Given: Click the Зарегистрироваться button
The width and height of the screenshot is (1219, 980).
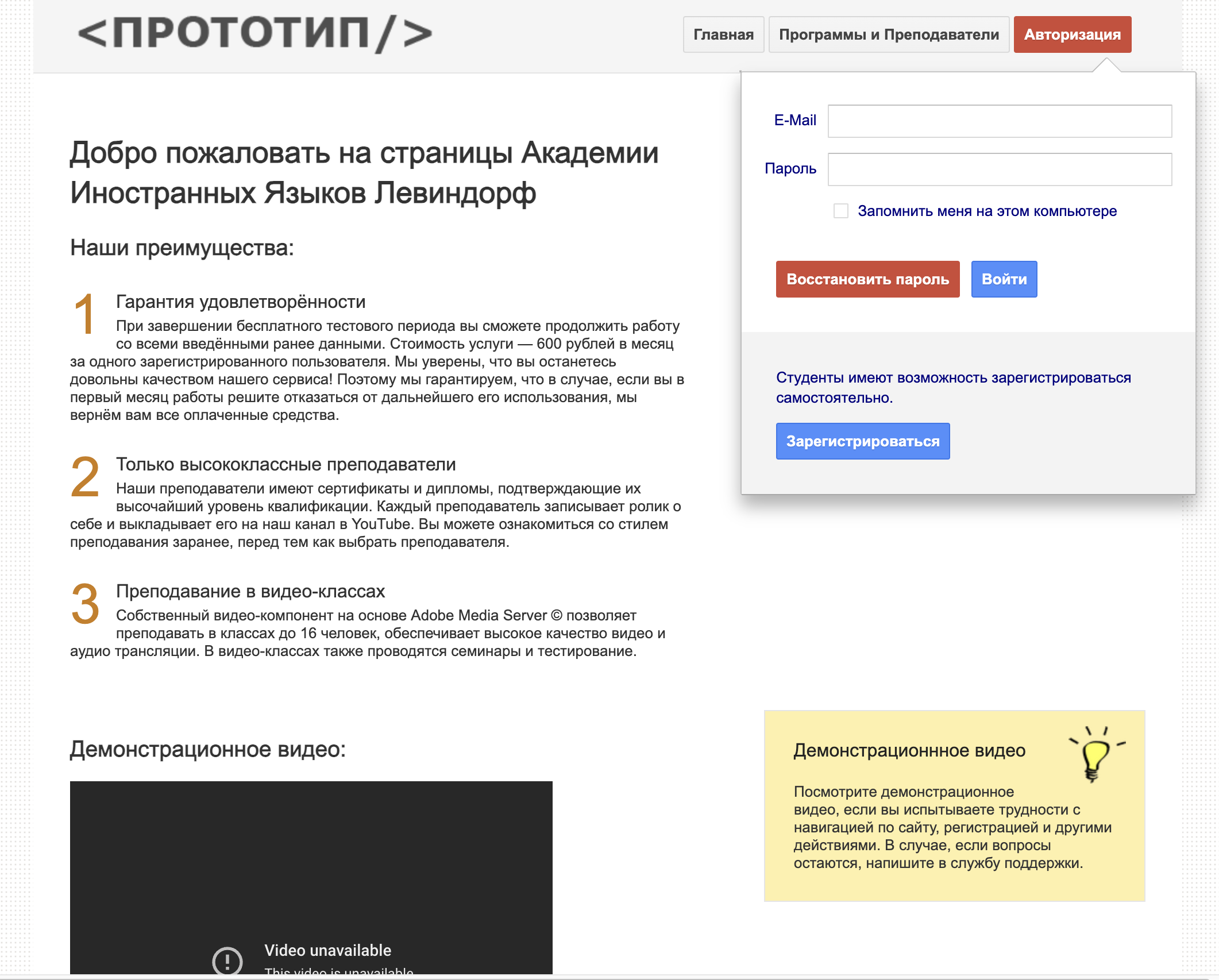Looking at the screenshot, I should [862, 441].
